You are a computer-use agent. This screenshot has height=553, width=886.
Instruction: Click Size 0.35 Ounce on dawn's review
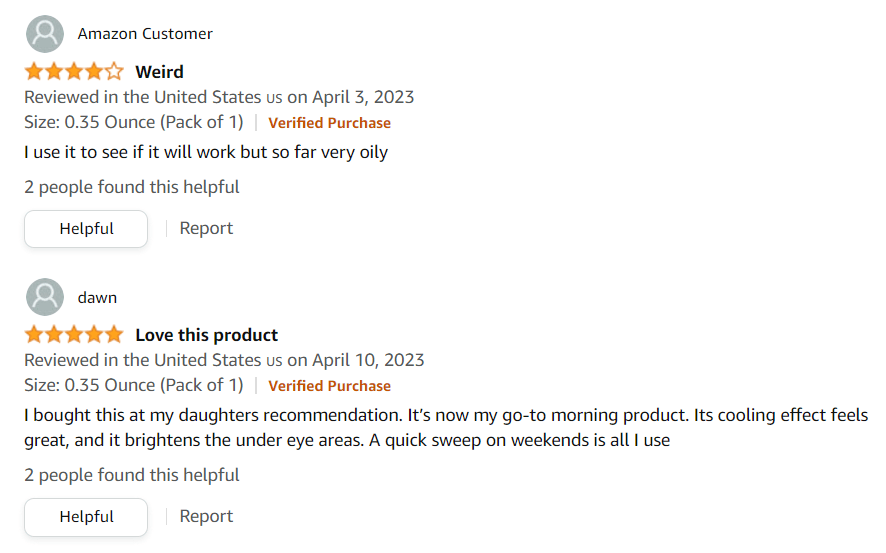pos(133,385)
